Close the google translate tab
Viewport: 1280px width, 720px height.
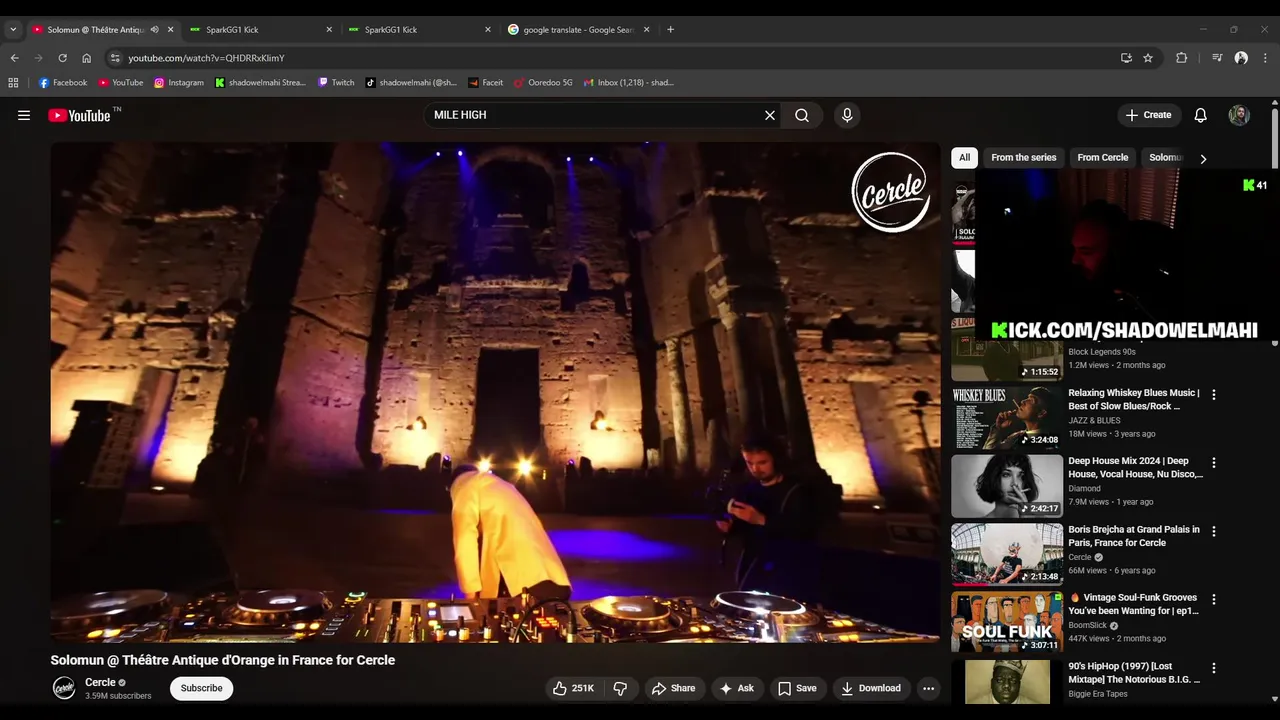[x=646, y=29]
